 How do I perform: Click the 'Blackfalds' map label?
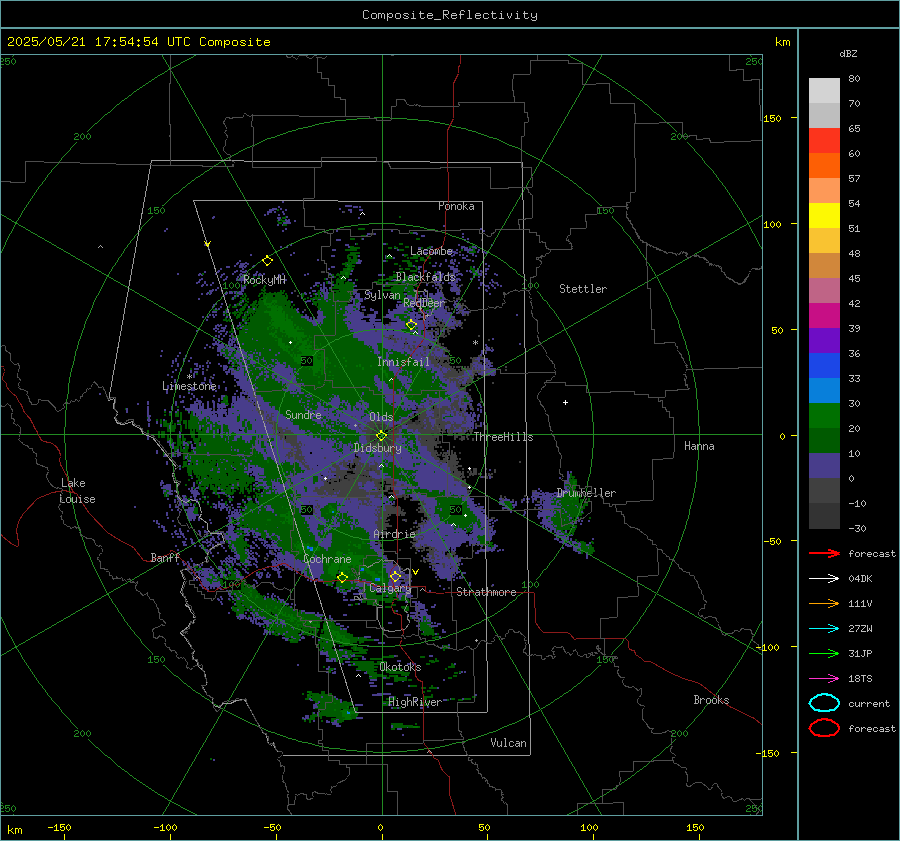[x=425, y=277]
